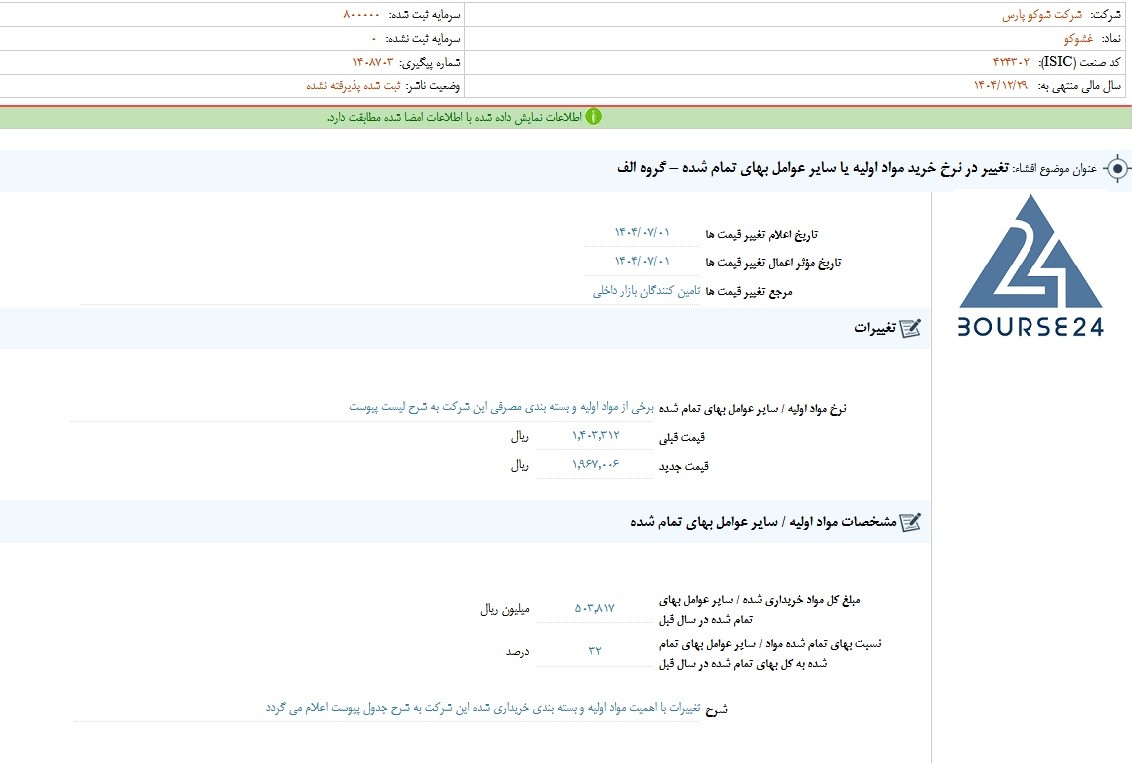This screenshot has width=1132, height=763.
Task: Click the target icon beside عنوان موضوع افشاء
Action: click(x=1117, y=169)
